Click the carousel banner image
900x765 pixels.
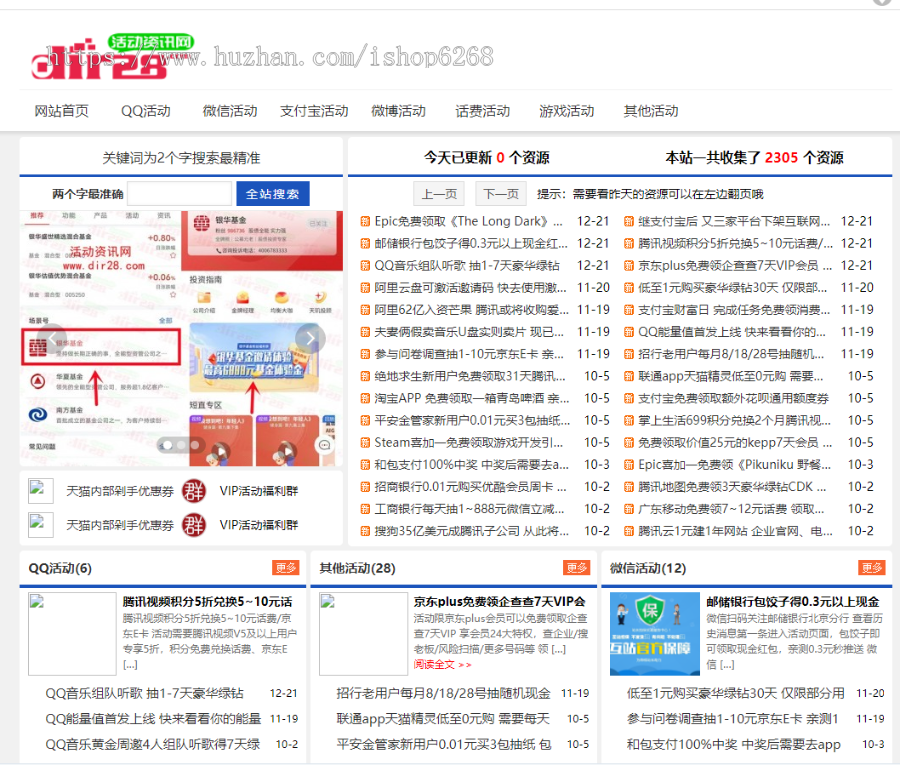(x=181, y=339)
